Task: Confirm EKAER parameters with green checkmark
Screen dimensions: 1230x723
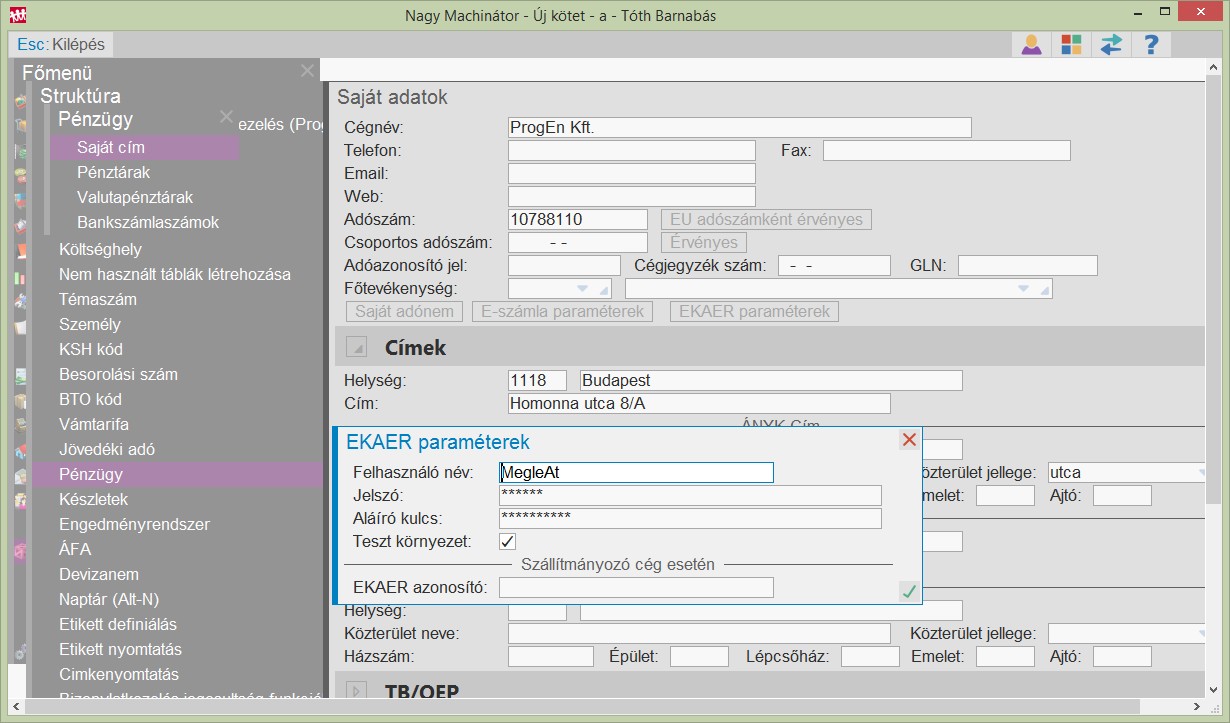Action: [x=908, y=591]
